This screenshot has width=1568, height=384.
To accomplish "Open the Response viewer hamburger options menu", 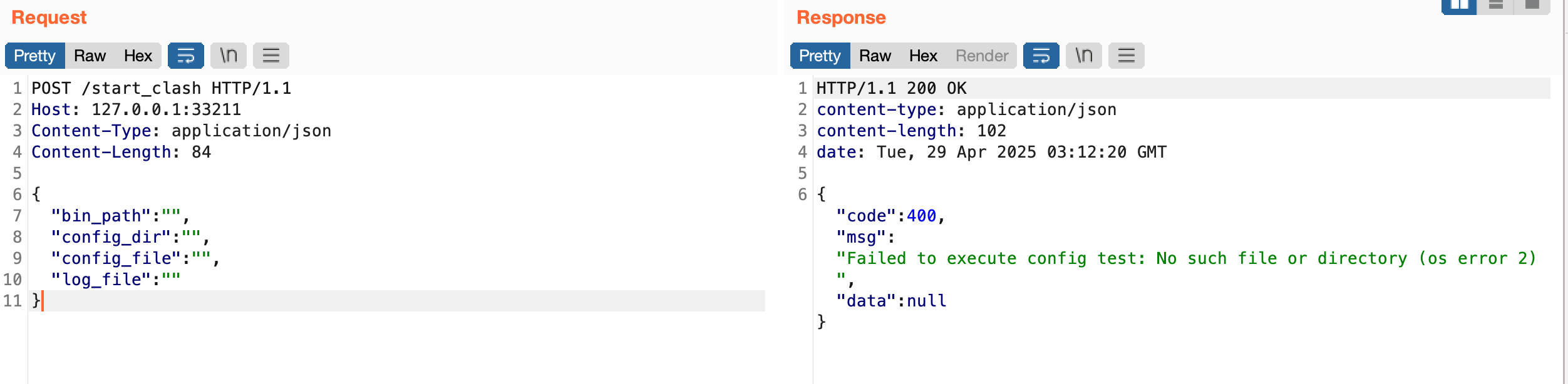I will (1126, 56).
